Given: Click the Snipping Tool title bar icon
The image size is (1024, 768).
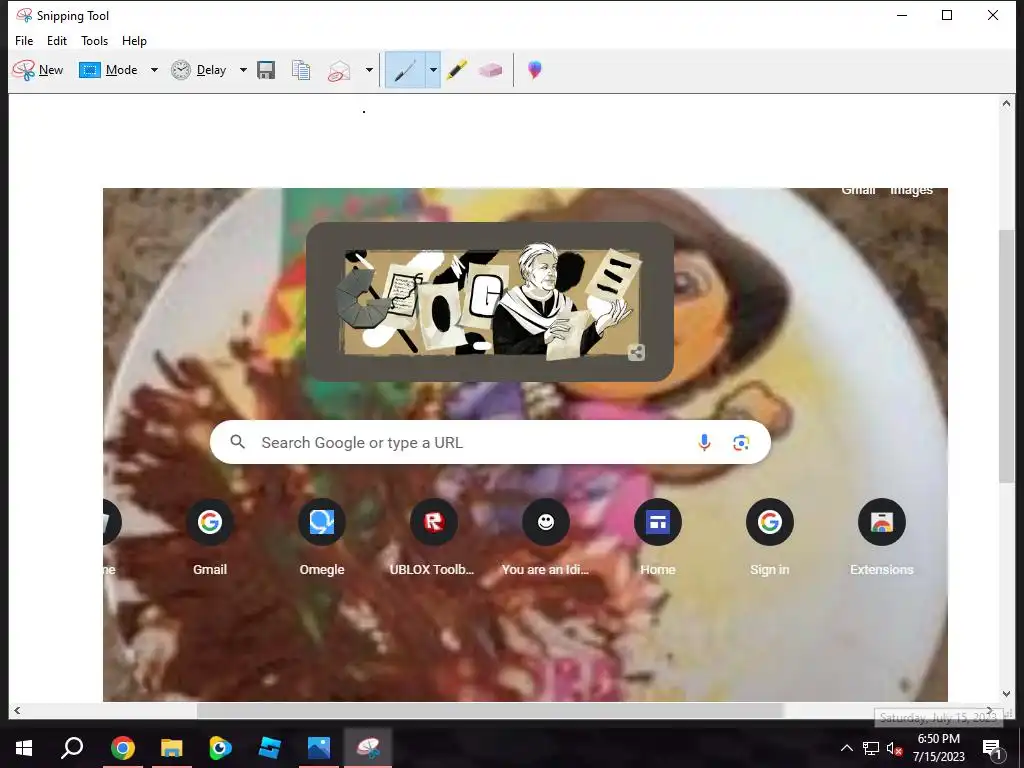Looking at the screenshot, I should click(24, 15).
